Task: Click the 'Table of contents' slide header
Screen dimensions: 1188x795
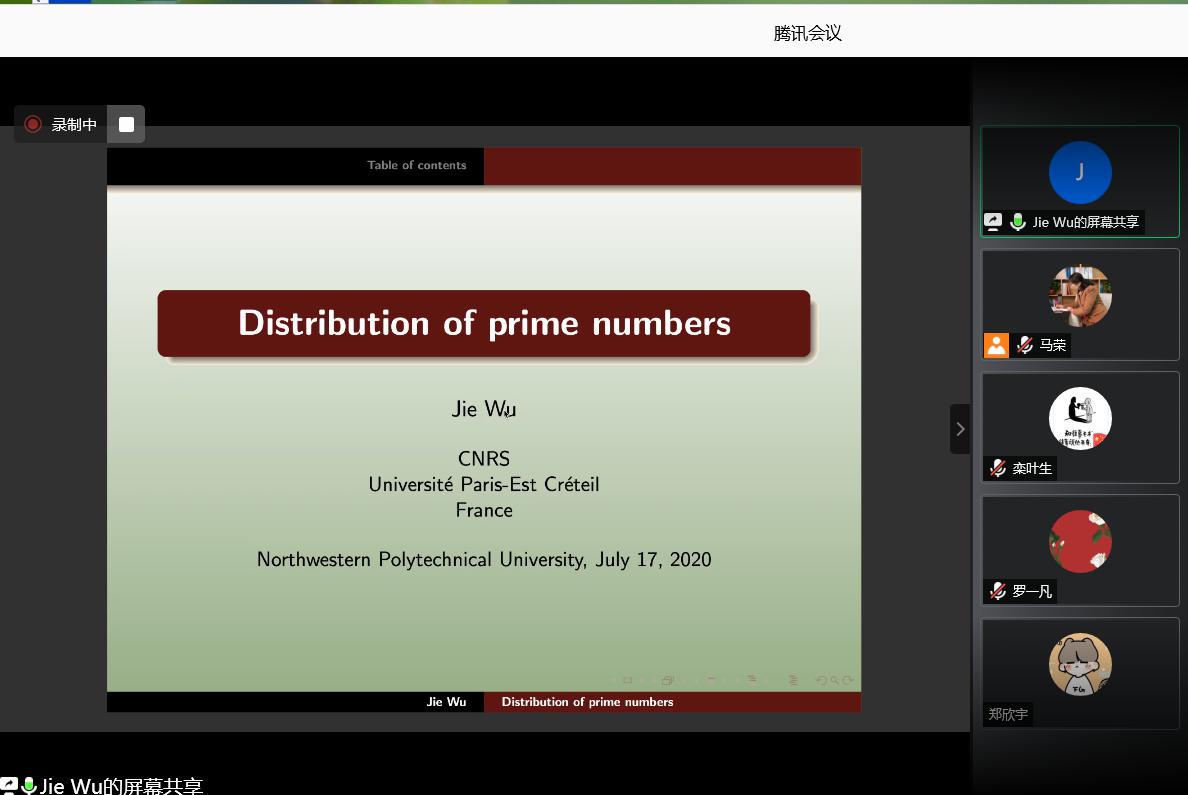Action: click(x=416, y=165)
